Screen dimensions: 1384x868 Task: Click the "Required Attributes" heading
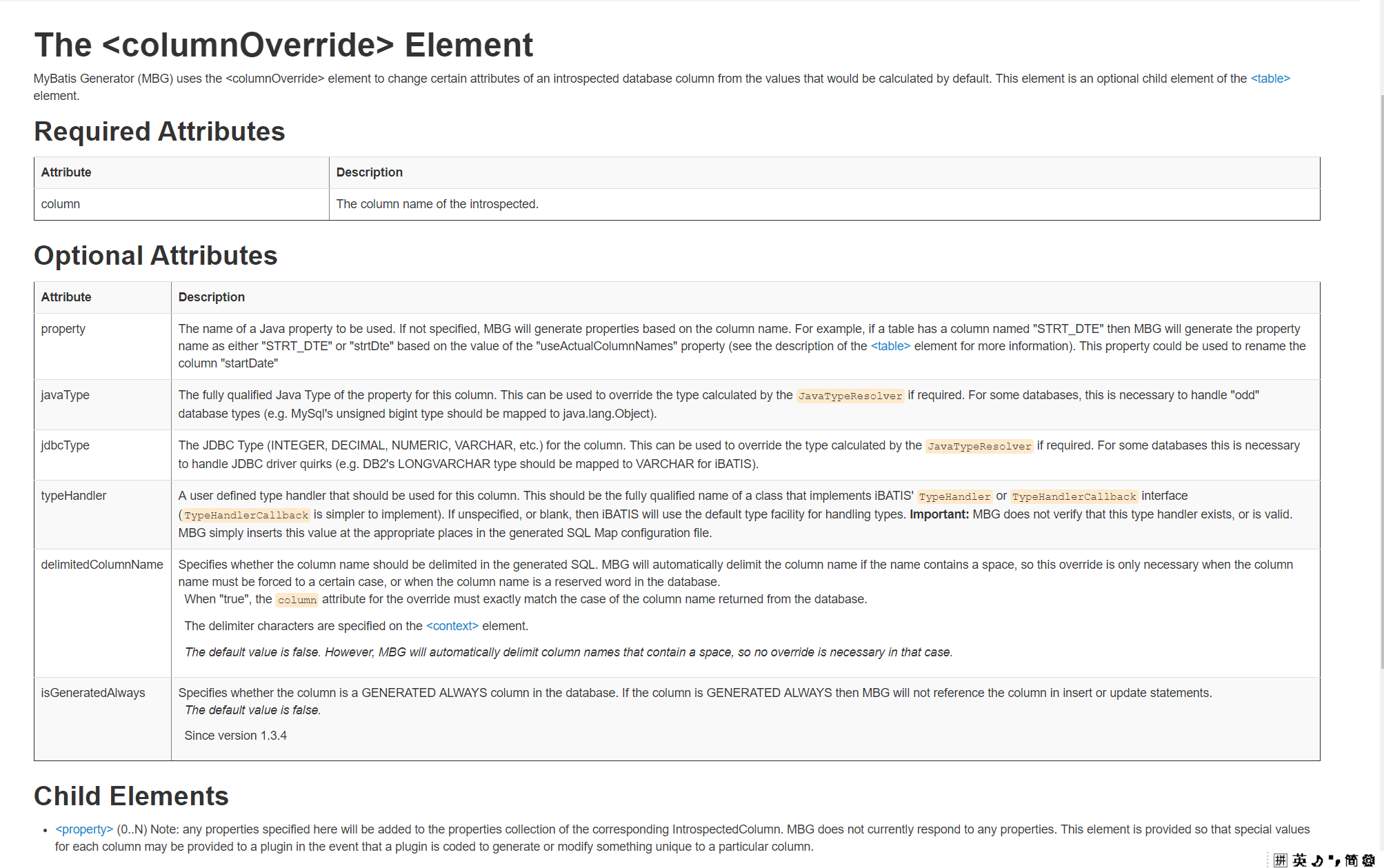tap(159, 131)
